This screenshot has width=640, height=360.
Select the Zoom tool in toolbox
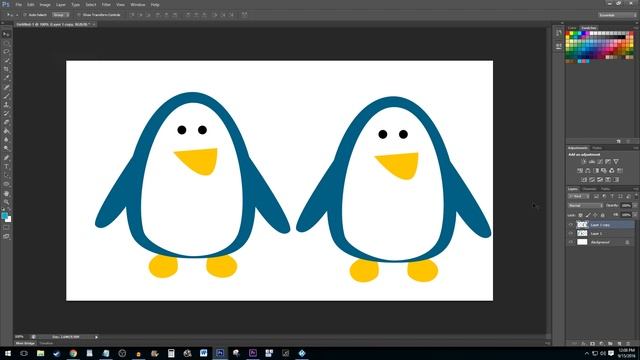click(x=6, y=202)
